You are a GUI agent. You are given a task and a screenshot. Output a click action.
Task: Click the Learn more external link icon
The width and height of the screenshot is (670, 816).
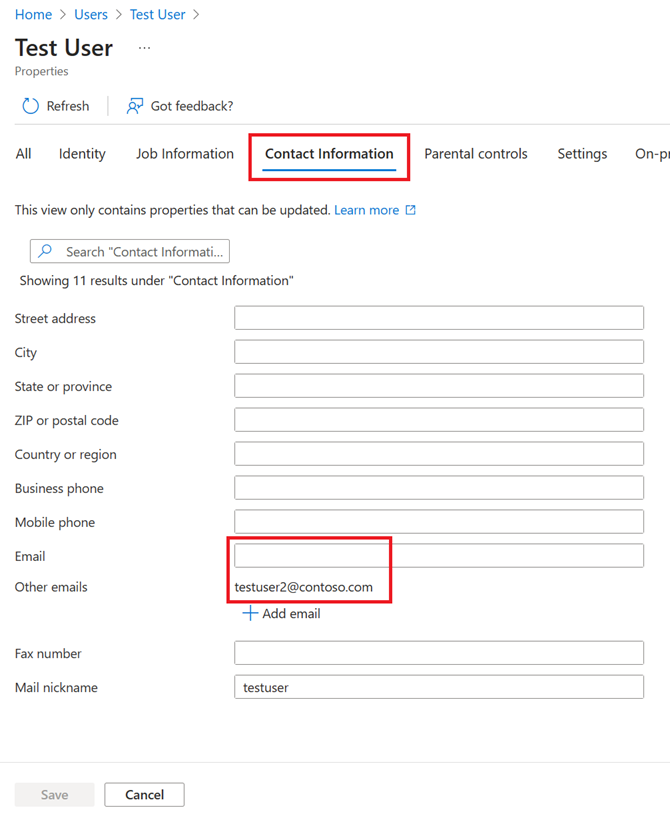(x=410, y=210)
